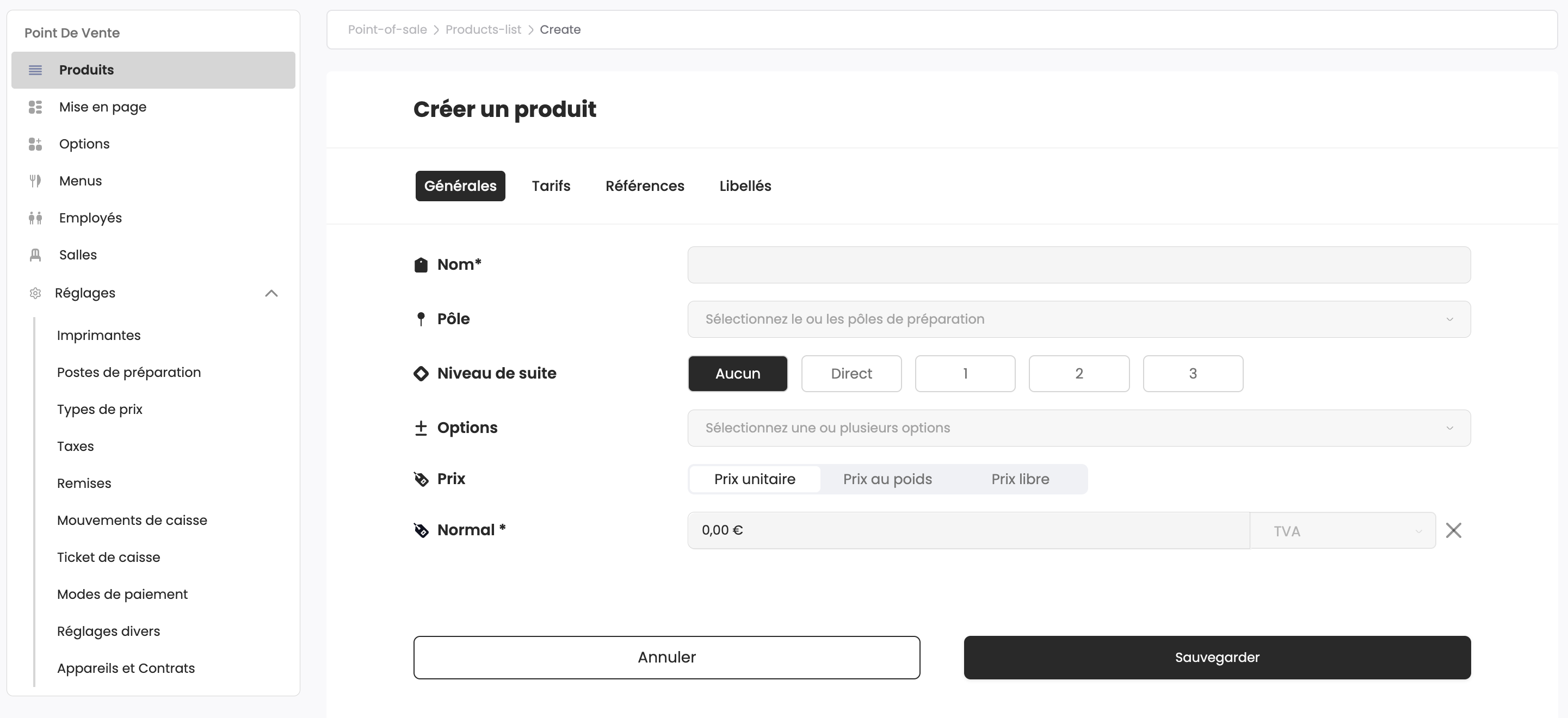The width and height of the screenshot is (1568, 718).
Task: Open the Références tab
Action: [644, 186]
